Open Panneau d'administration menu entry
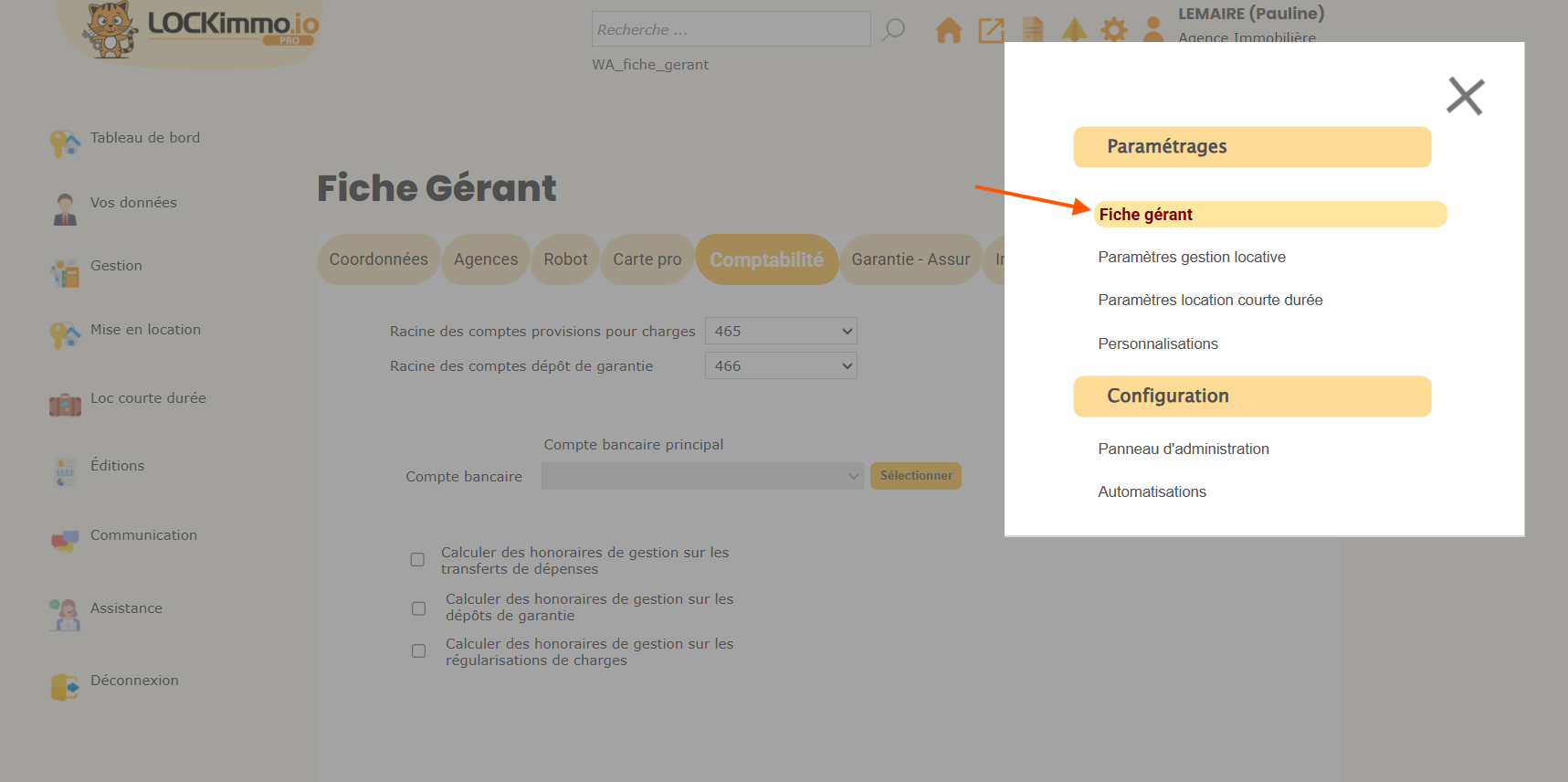Viewport: 1568px width, 782px height. coord(1183,449)
